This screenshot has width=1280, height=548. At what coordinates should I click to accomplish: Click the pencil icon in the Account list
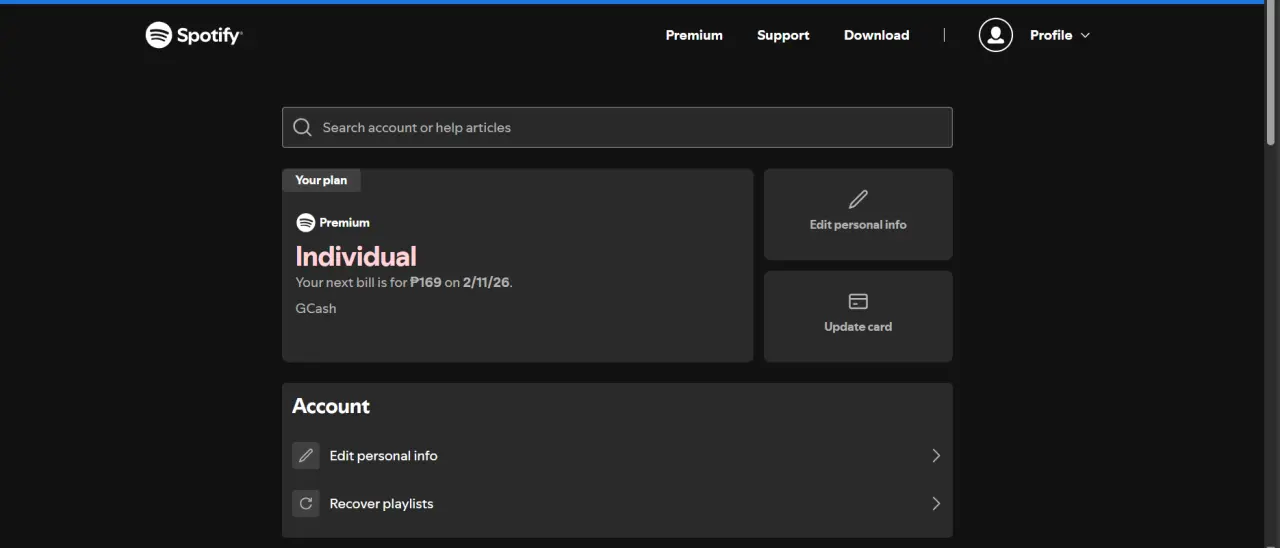[x=306, y=455]
